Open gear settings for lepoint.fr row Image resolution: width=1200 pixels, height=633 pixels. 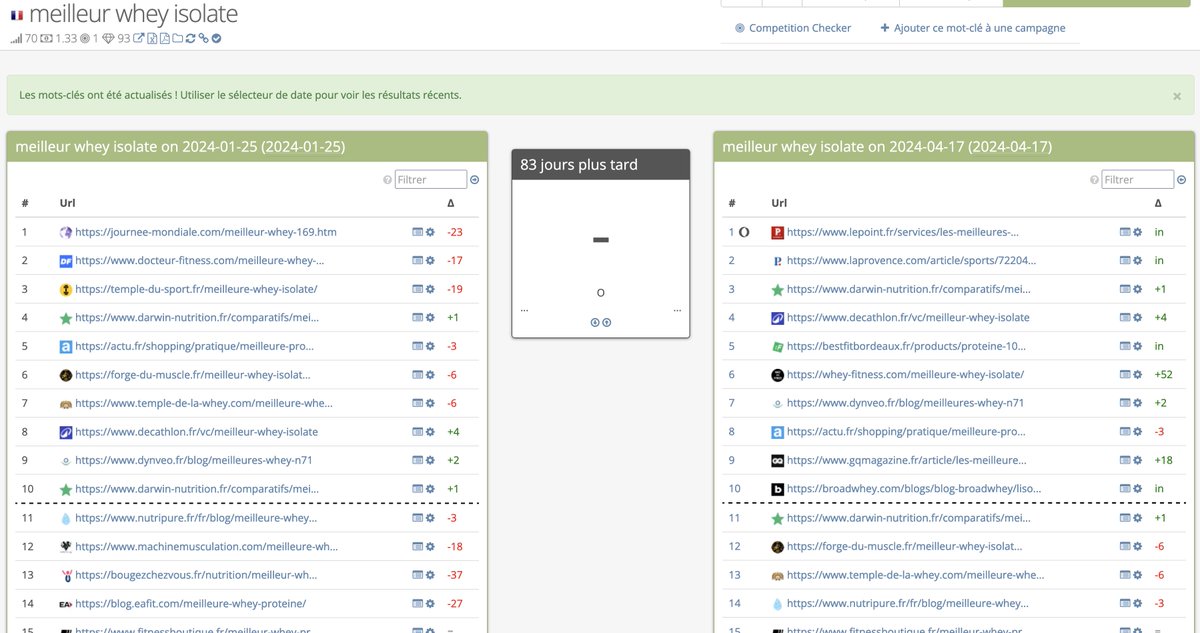point(1137,232)
